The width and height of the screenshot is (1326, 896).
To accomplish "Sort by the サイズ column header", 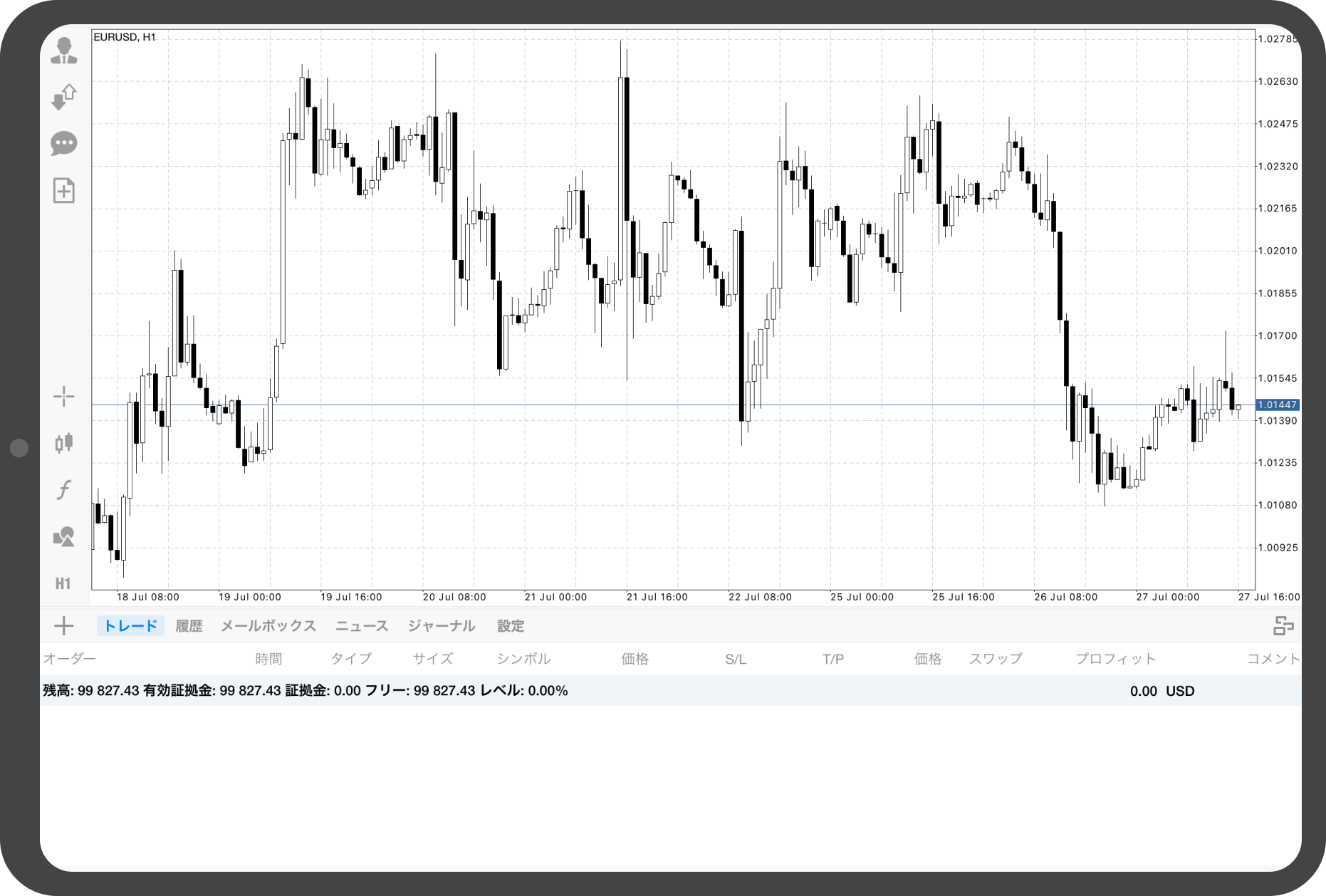I will click(433, 659).
